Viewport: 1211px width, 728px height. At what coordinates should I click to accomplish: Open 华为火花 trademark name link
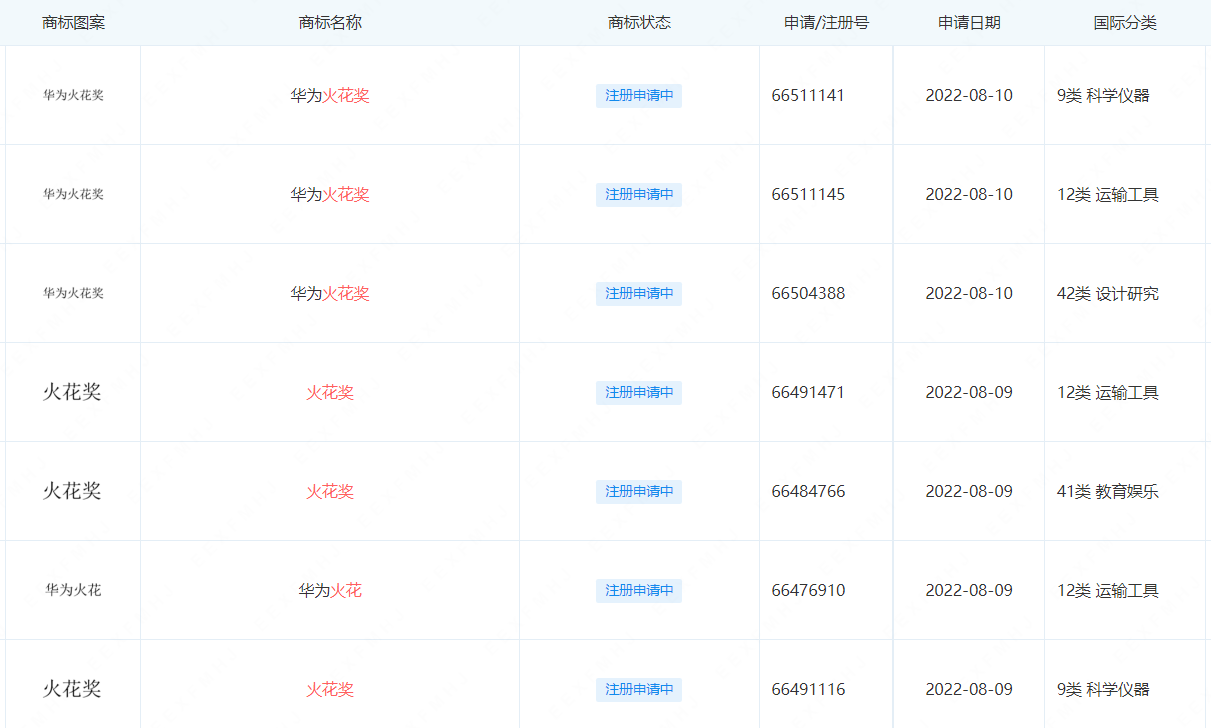coord(330,591)
